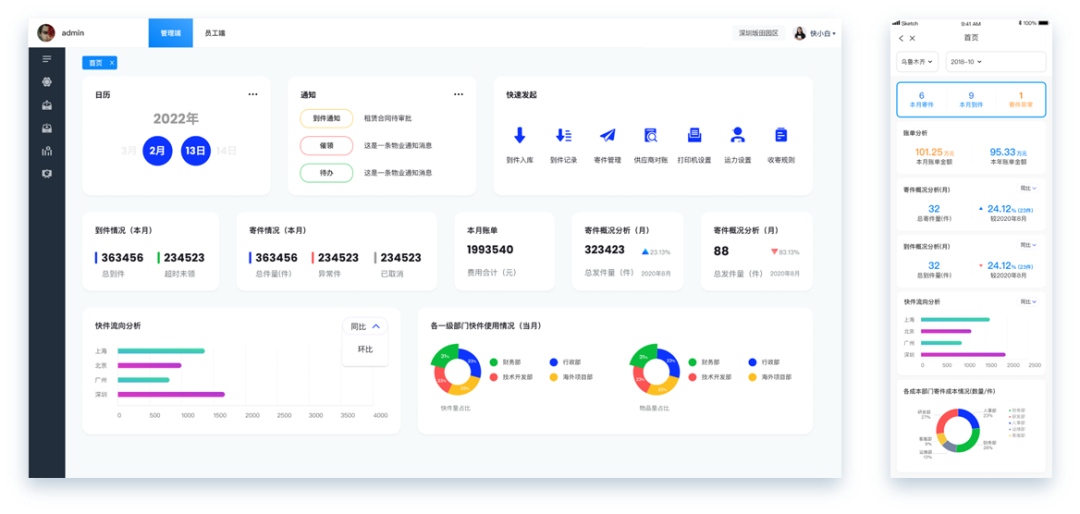The image size is (1080, 514).
Task: Select the faded 14日 in calendar
Action: (227, 151)
